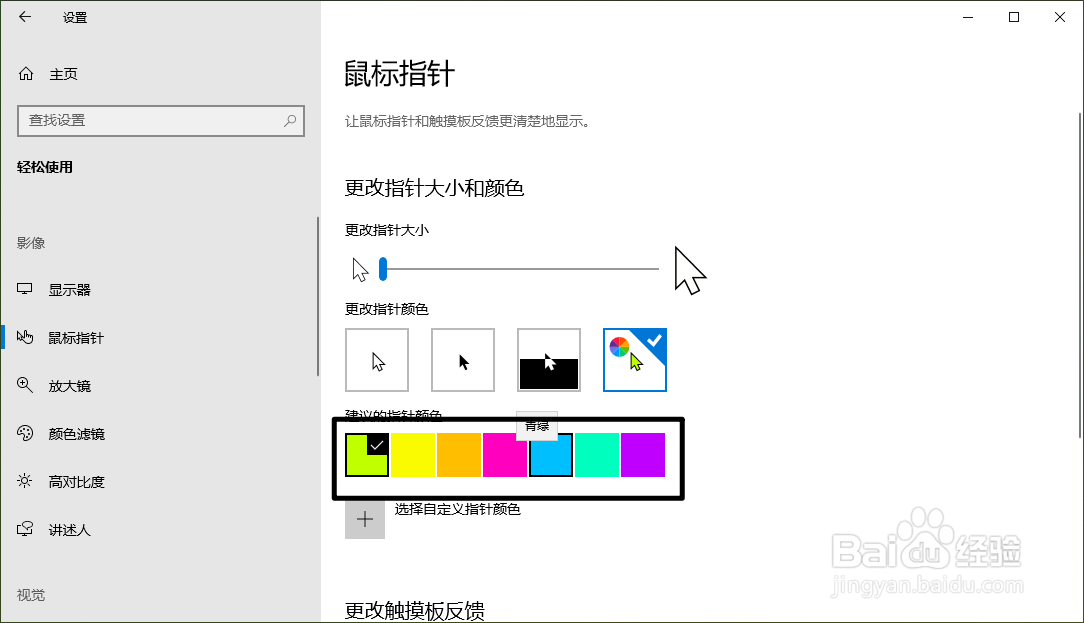Click the 轻松使用 section title
1084x623 pixels.
point(45,167)
